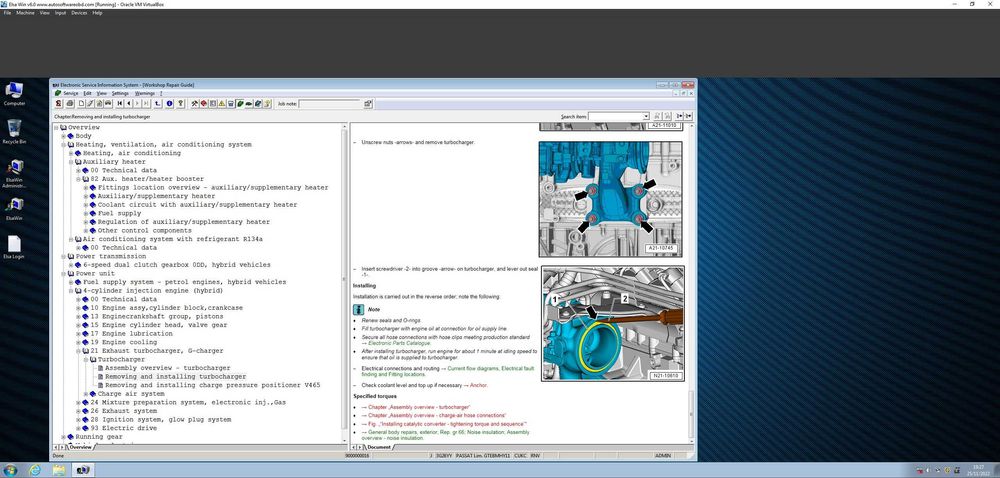Open Assembly overview - charge-air hose connections link
Viewport: 1000px width, 478px height.
click(437, 415)
